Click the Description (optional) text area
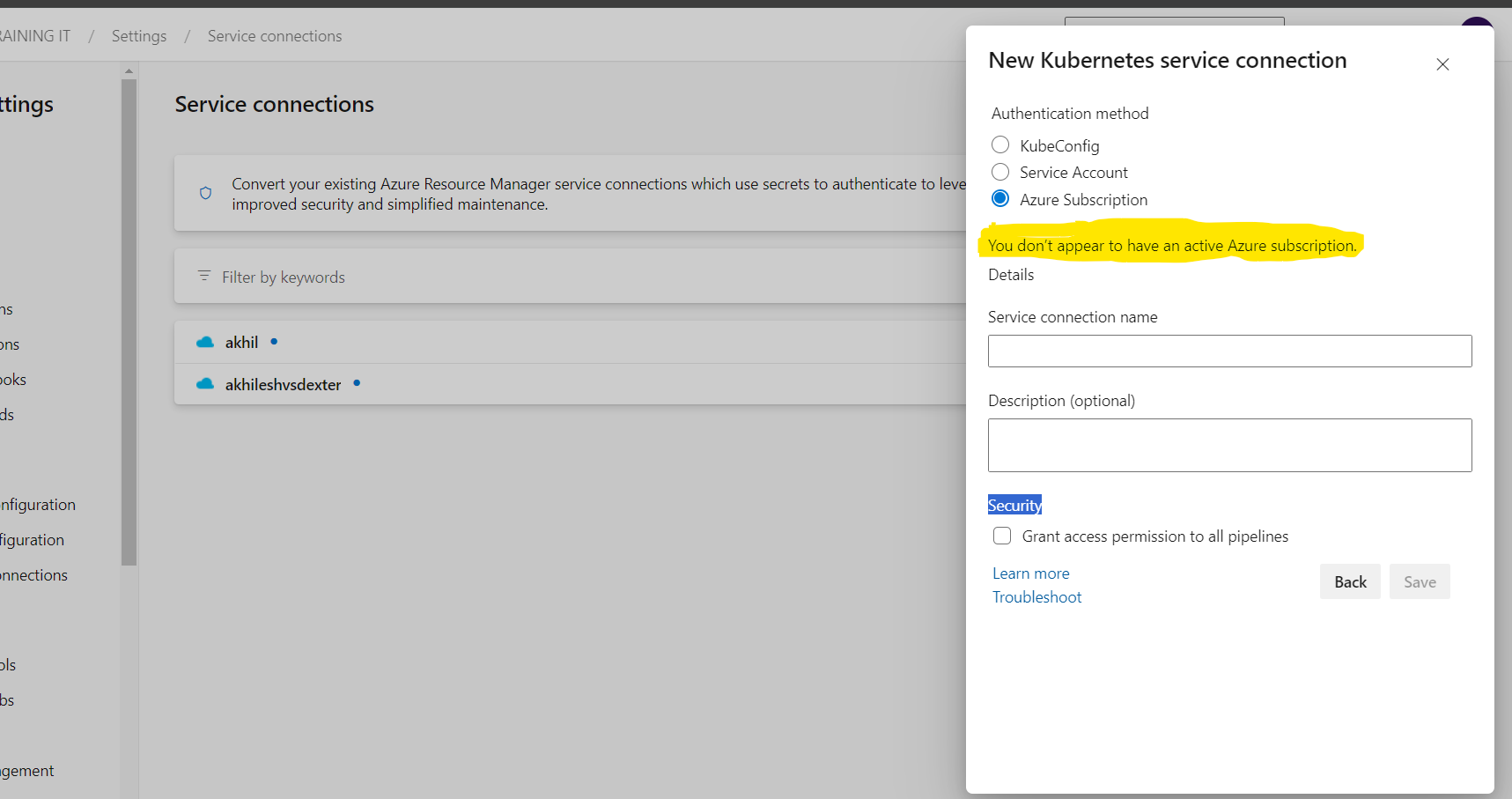This screenshot has width=1512, height=799. (1229, 445)
